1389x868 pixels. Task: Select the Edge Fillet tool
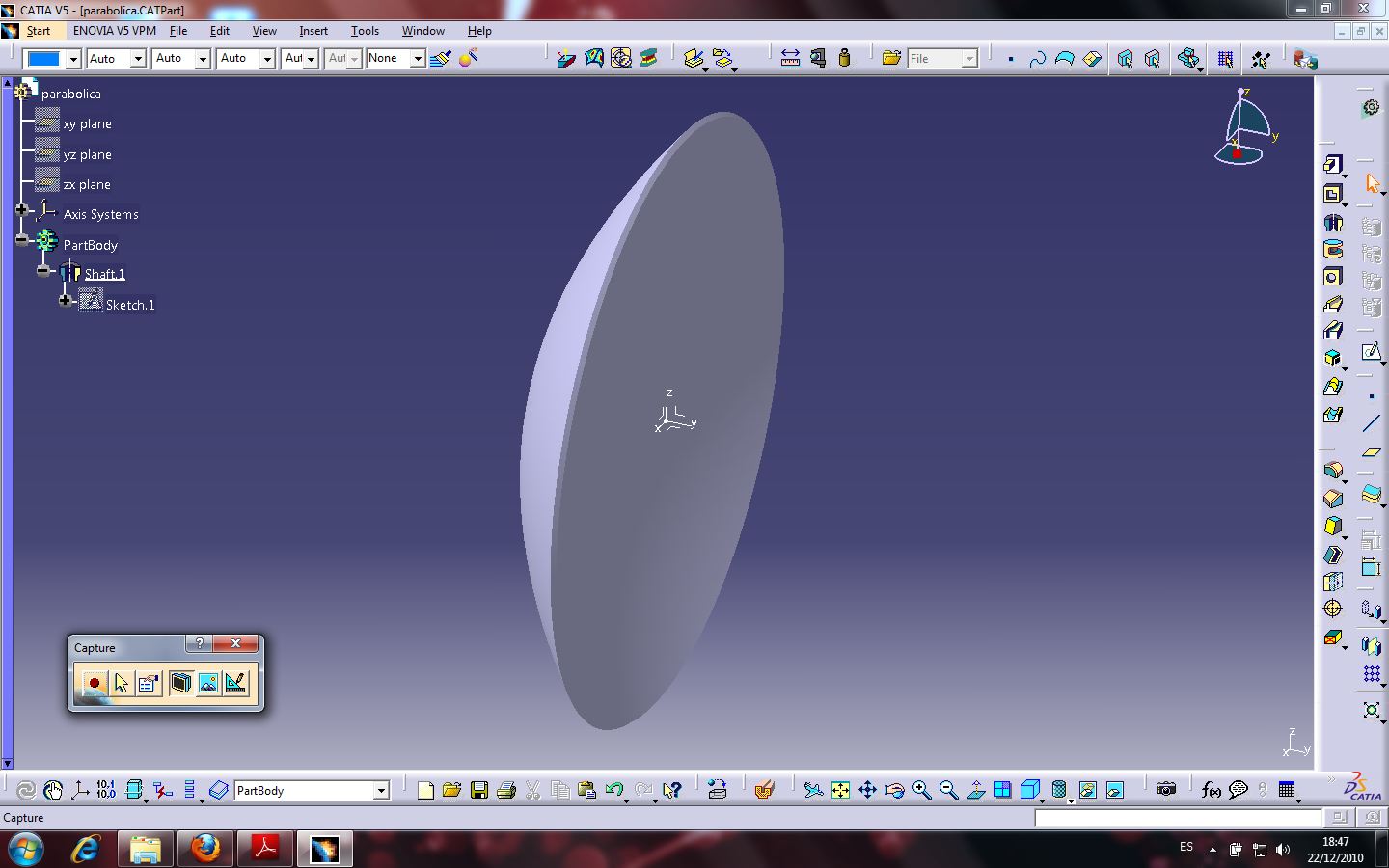[x=1333, y=471]
